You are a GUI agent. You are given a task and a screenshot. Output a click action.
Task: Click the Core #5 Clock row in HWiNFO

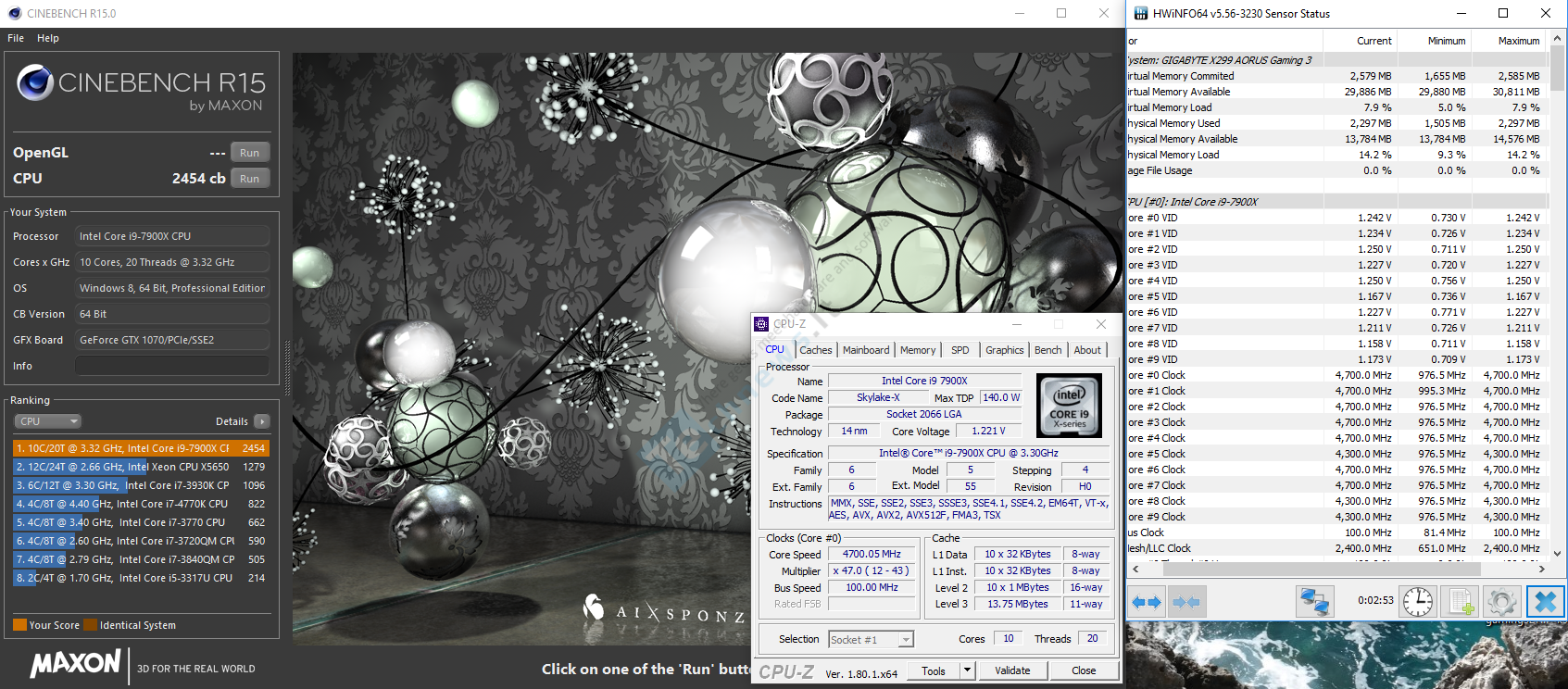click(x=1336, y=454)
